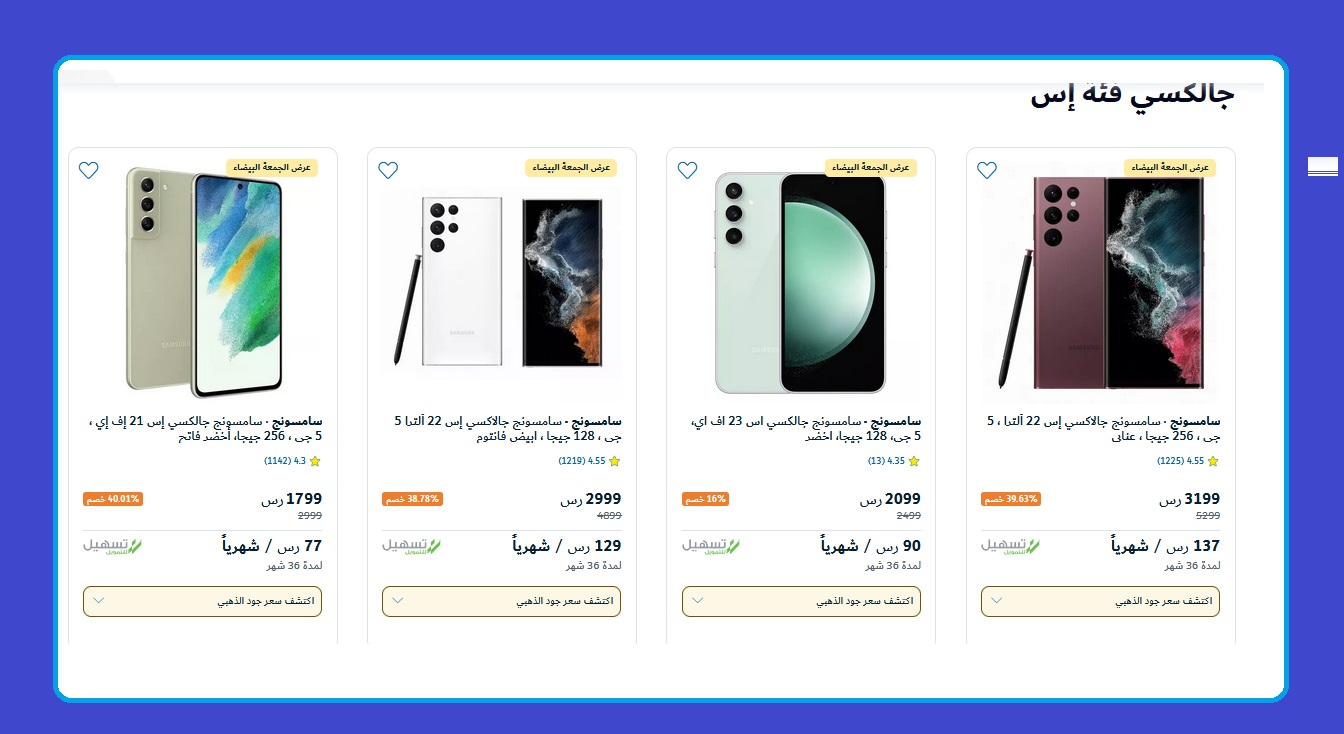This screenshot has width=1344, height=734.
Task: Toggle wishlist heart on Galaxy S21 FE
Action: 88,170
